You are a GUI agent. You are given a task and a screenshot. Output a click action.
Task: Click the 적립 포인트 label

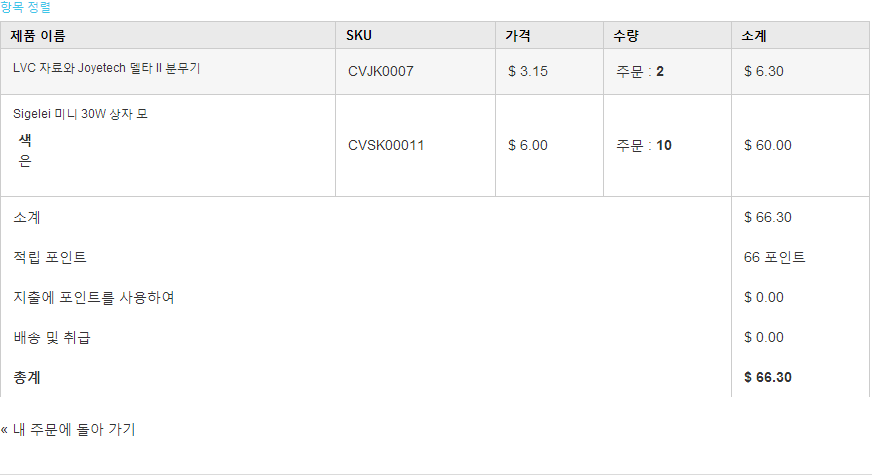click(x=50, y=257)
